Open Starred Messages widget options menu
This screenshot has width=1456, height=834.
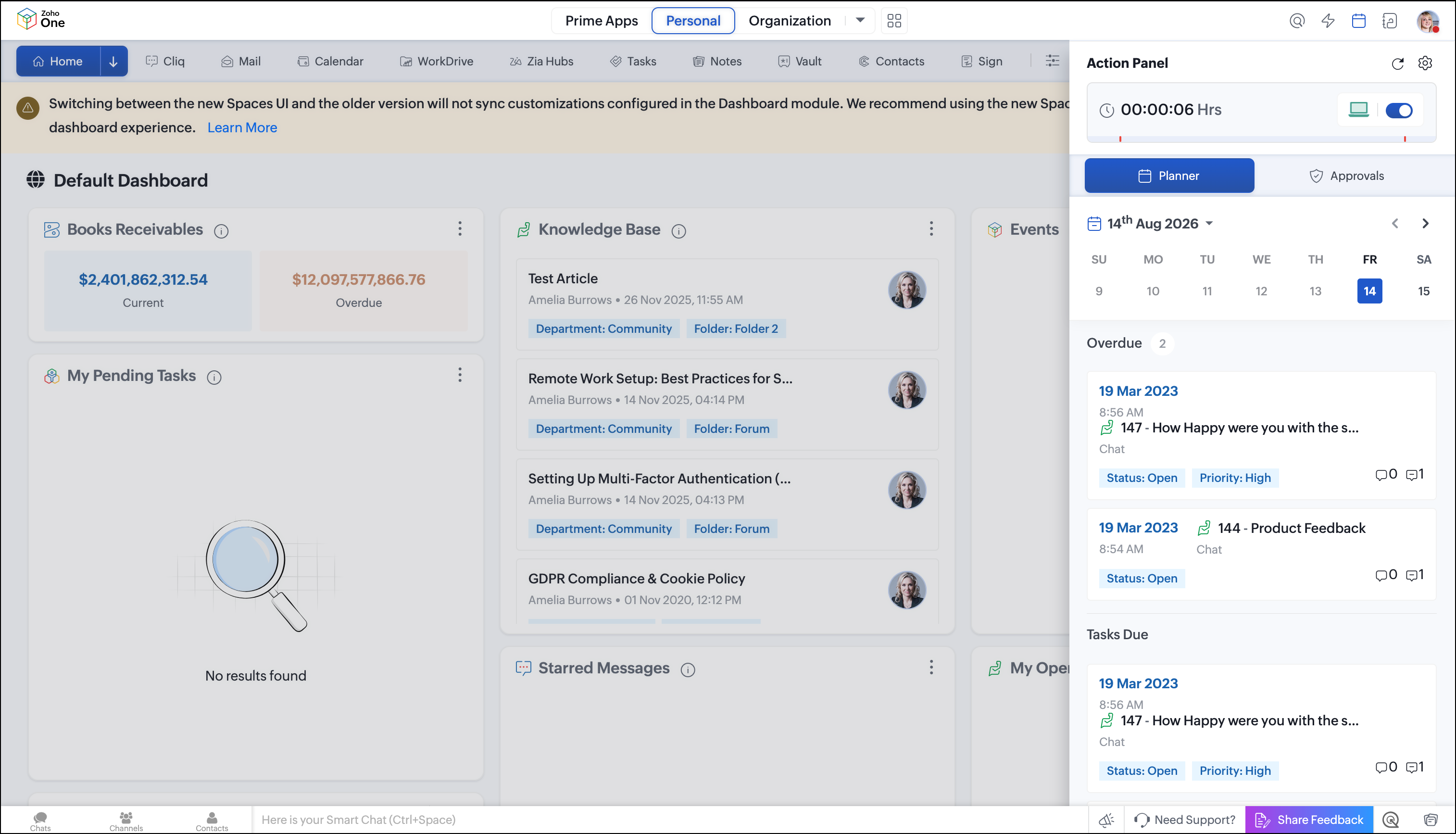[931, 667]
